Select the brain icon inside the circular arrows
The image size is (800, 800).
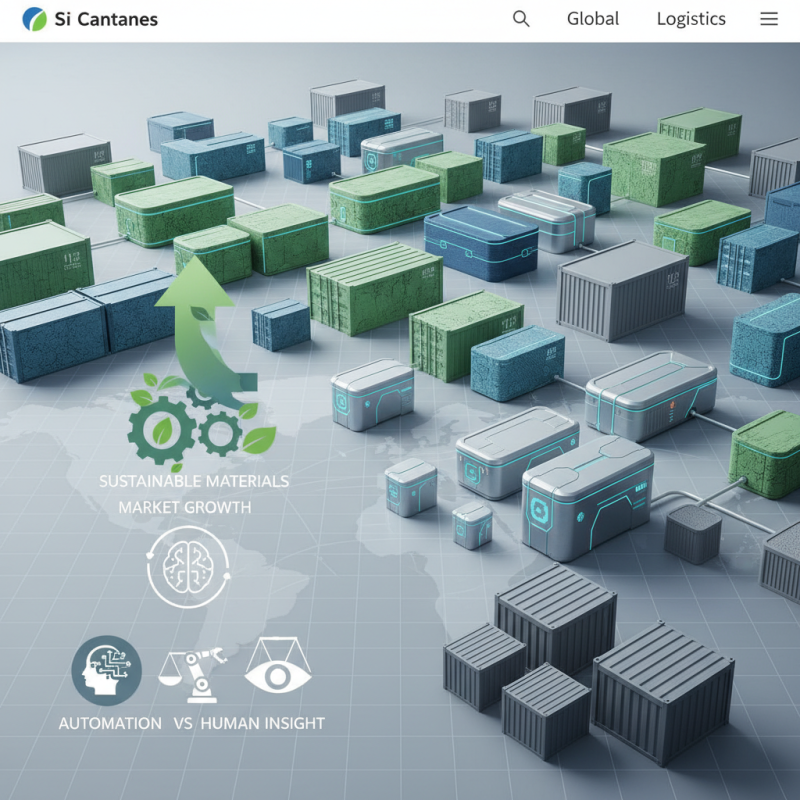click(x=187, y=567)
